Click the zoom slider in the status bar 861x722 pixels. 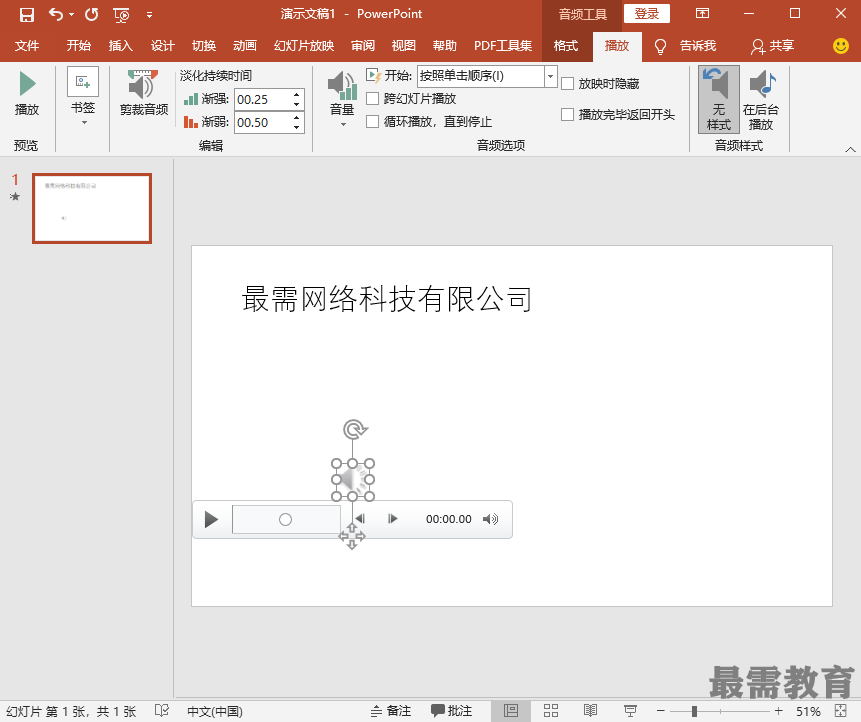coord(719,712)
